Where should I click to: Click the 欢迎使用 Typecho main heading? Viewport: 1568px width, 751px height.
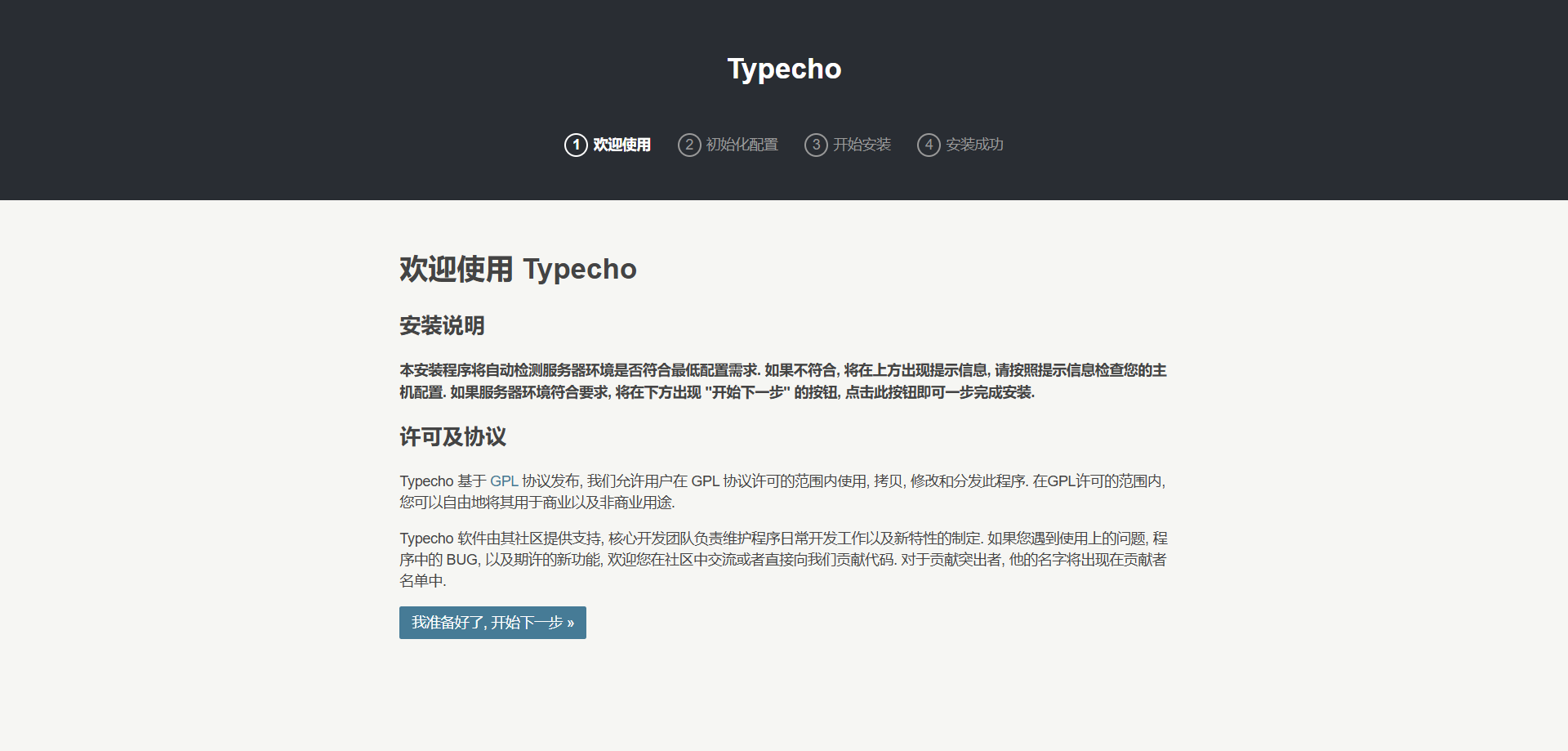pyautogui.click(x=518, y=269)
